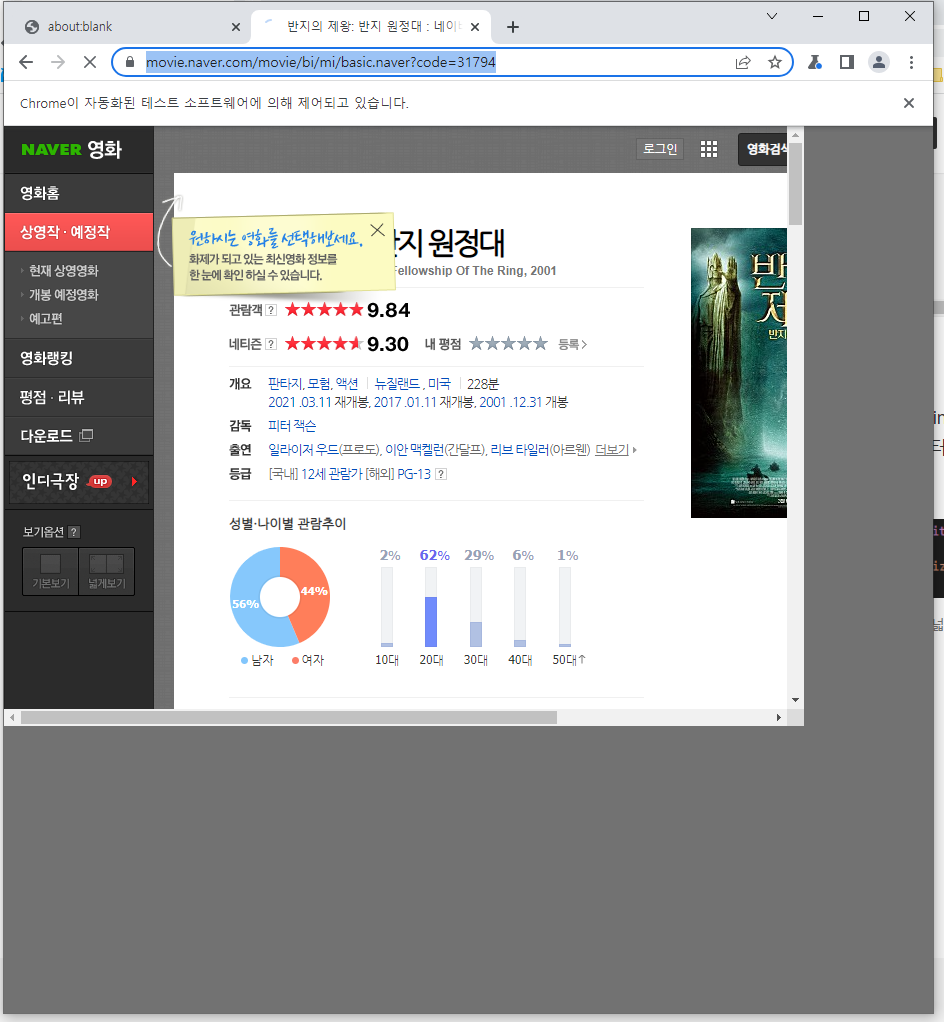
Task: Click the movie poster thumbnail
Action: point(739,373)
